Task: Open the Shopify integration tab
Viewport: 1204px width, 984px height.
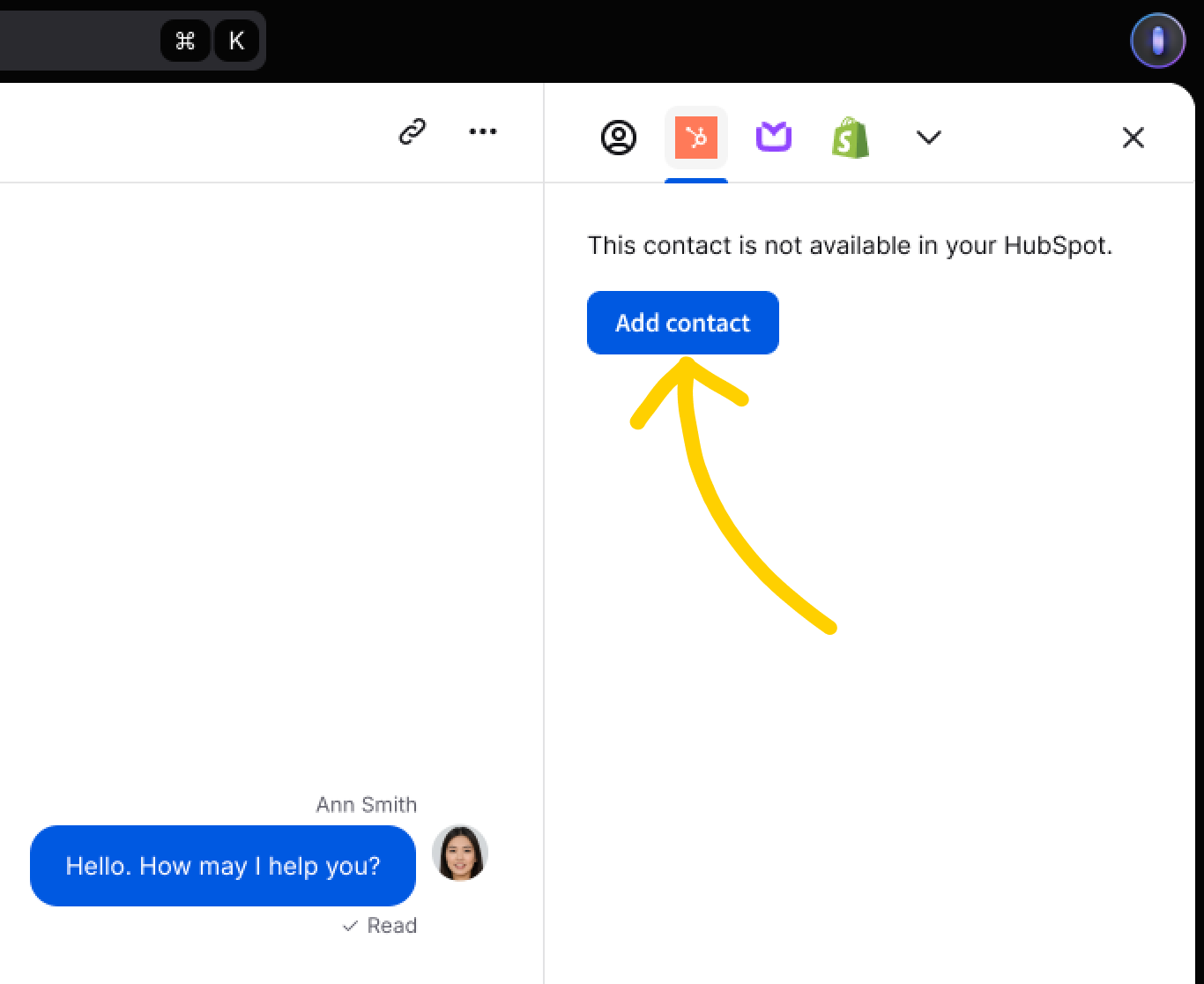Action: point(851,138)
